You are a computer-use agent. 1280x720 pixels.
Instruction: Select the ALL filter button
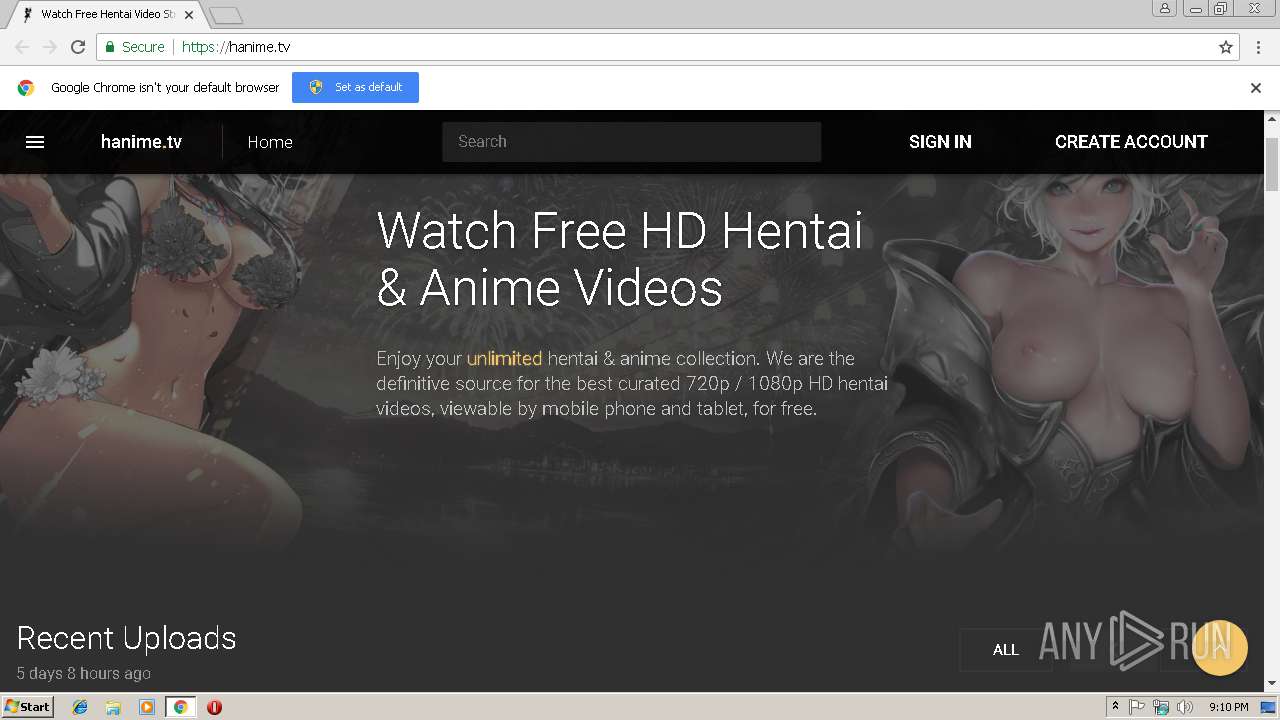(x=1005, y=650)
